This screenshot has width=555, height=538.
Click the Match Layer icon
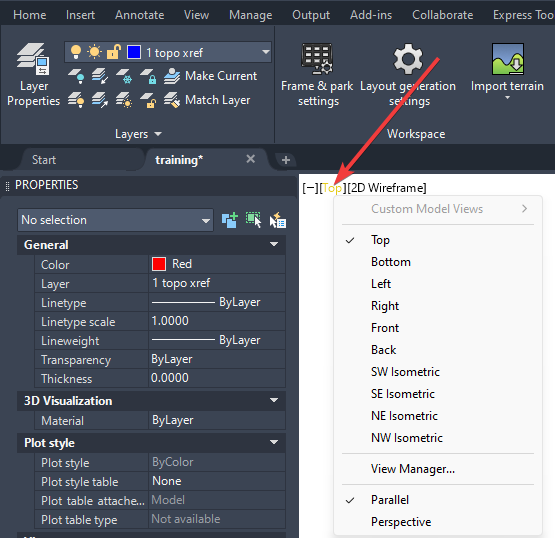click(x=172, y=100)
